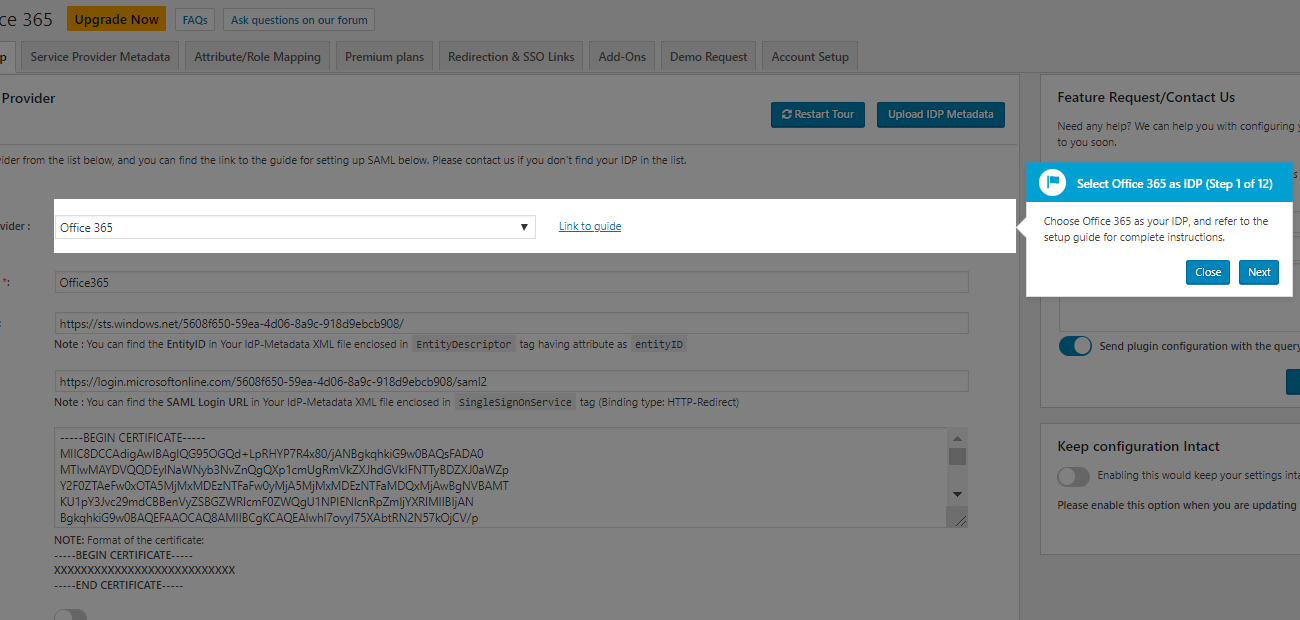Open Service Provider Metadata tab
The height and width of the screenshot is (620, 1300).
(99, 55)
